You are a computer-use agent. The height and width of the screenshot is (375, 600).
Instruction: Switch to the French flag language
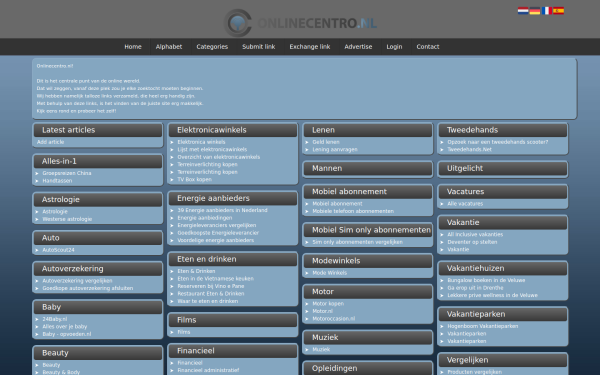click(546, 11)
